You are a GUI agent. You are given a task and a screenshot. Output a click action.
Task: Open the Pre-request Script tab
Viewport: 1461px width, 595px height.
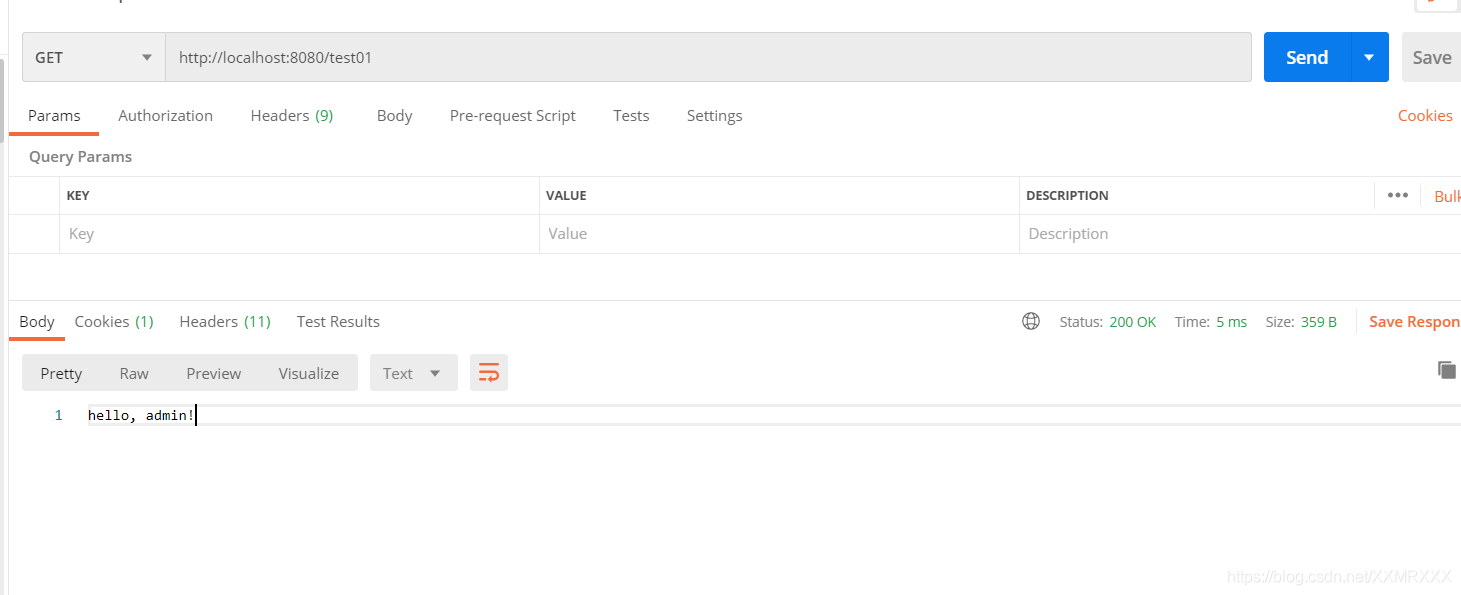coord(512,115)
